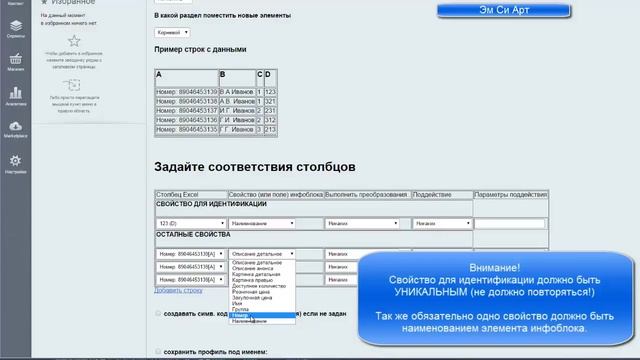640x360 pixels.
Task: Click column header A of sample table
Action: [x=187, y=78]
